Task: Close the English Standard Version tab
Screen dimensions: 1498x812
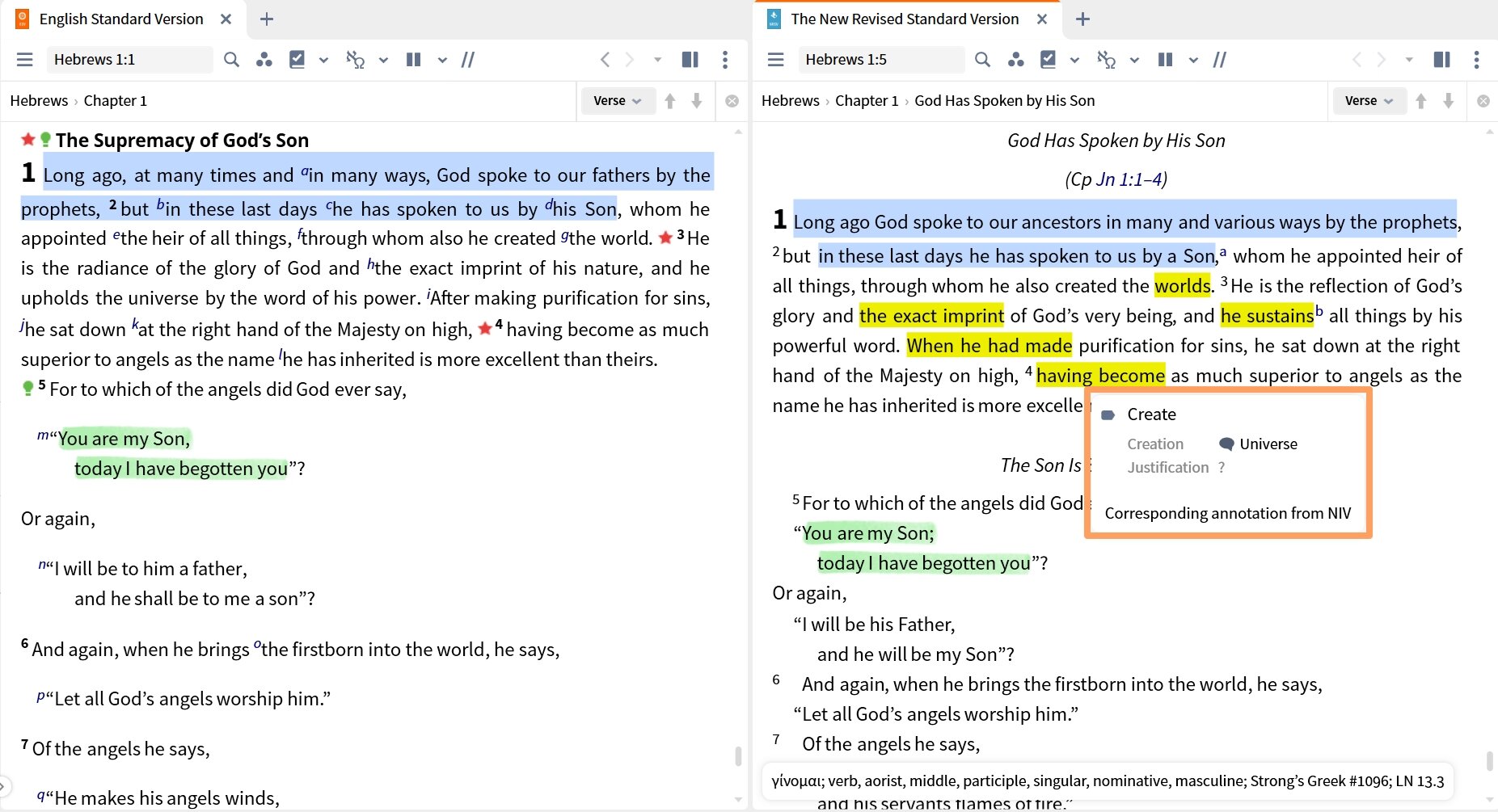Action: click(226, 19)
